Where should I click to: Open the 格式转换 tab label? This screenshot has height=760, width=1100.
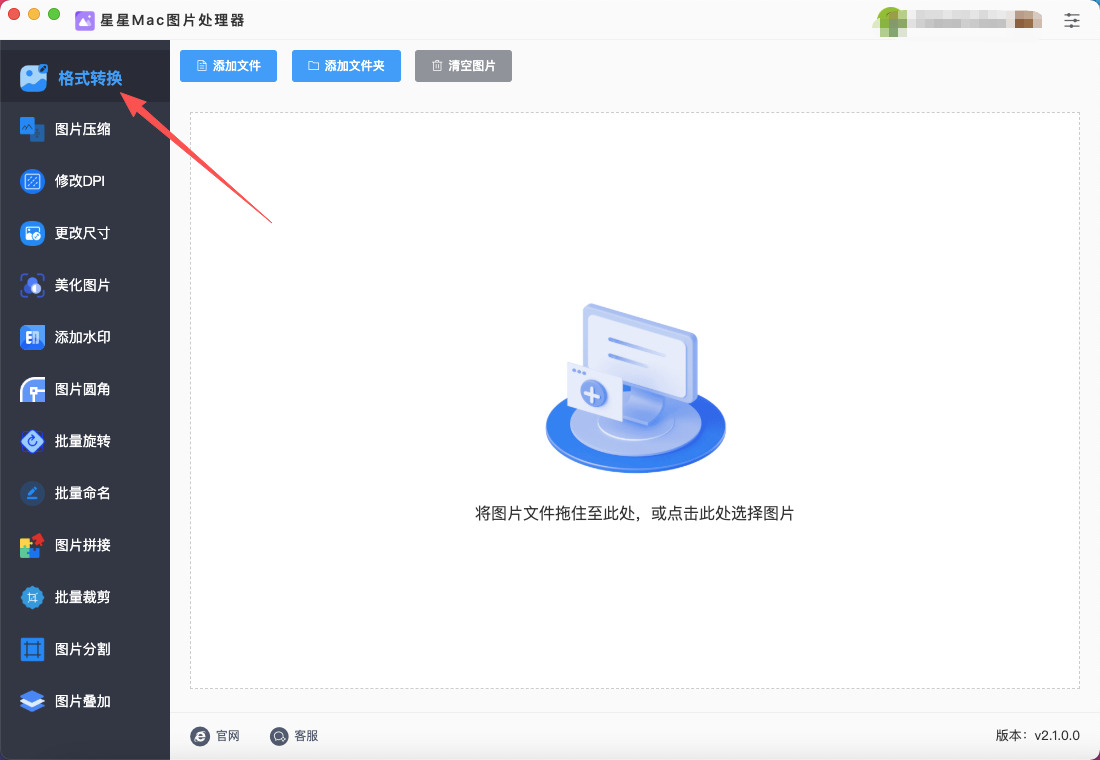click(90, 78)
